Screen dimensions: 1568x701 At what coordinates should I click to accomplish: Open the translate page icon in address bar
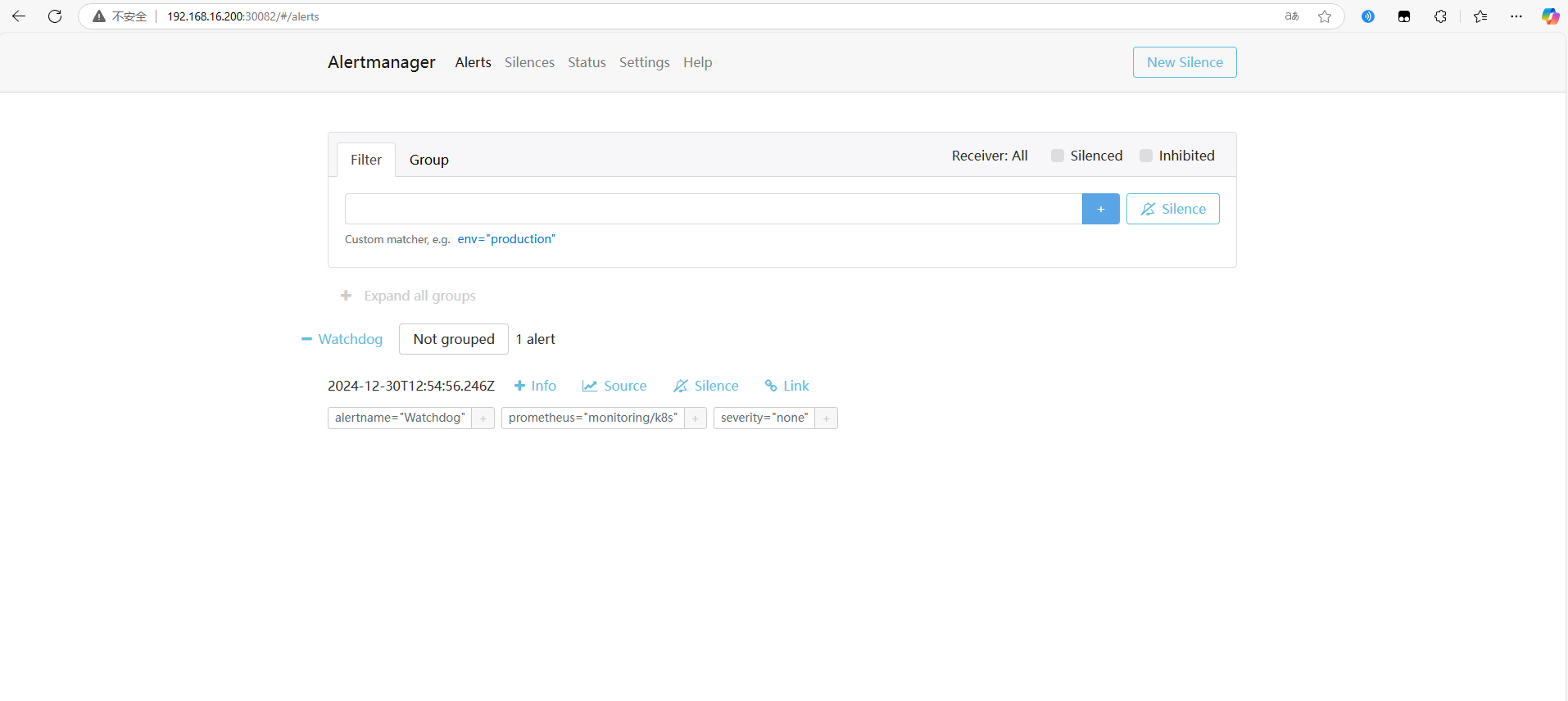tap(1292, 16)
